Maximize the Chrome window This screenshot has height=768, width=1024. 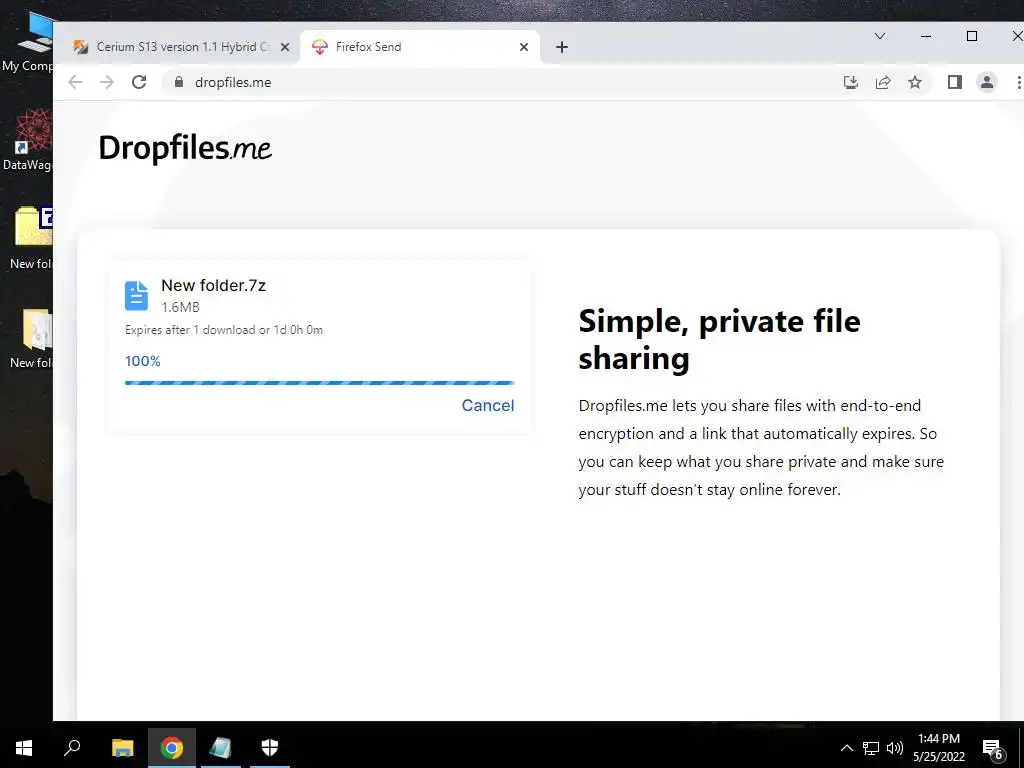(972, 37)
